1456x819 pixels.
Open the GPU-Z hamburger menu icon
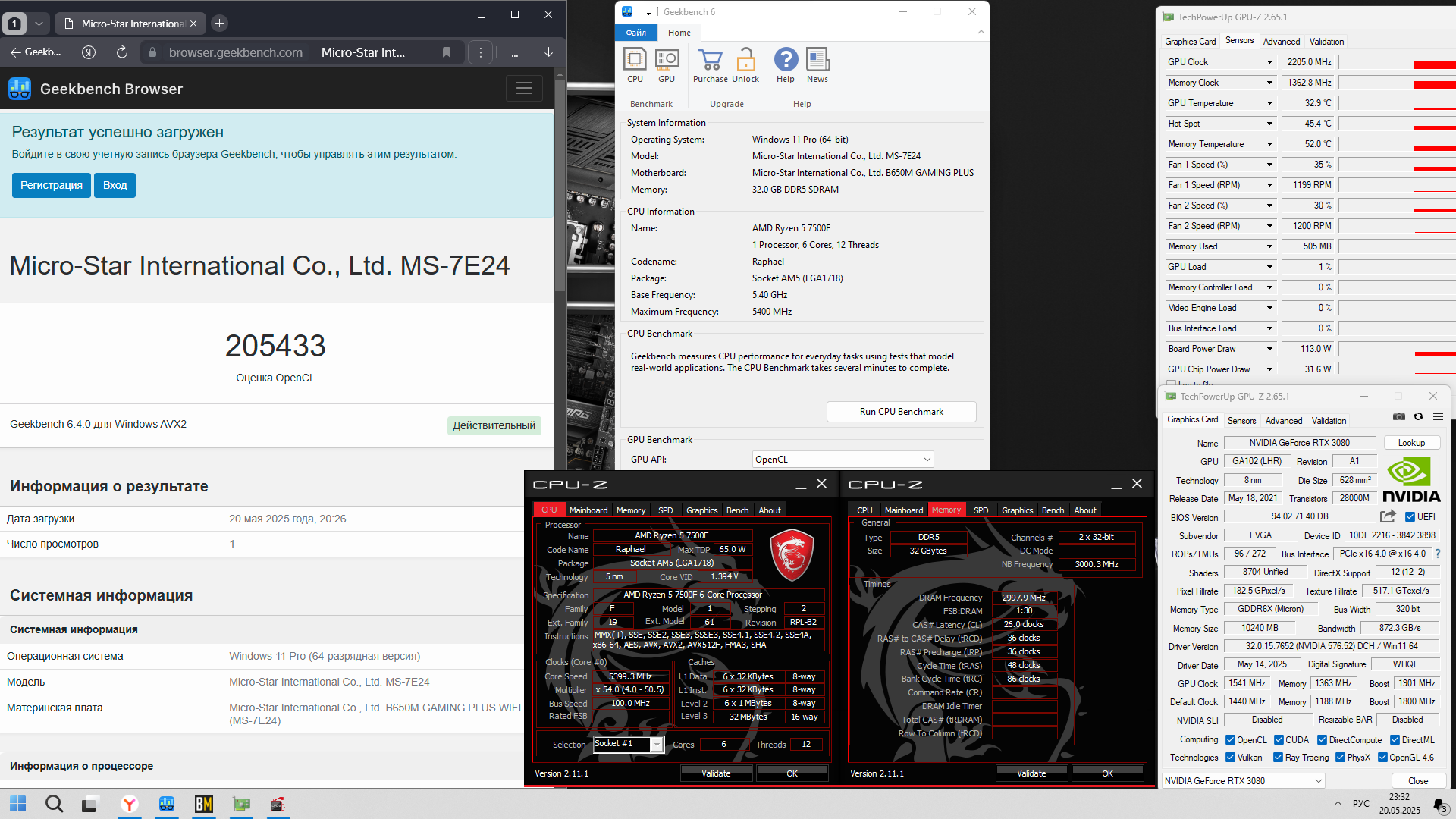pyautogui.click(x=1438, y=416)
